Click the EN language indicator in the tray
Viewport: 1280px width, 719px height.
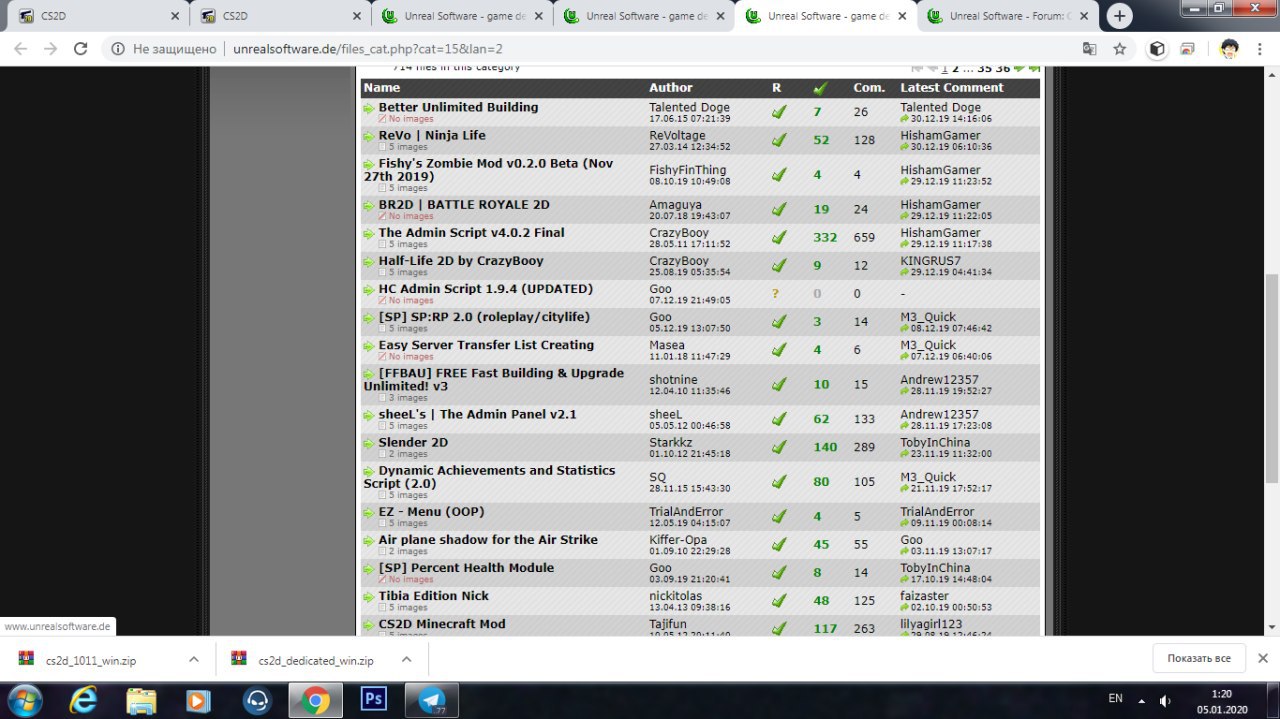(x=1115, y=699)
